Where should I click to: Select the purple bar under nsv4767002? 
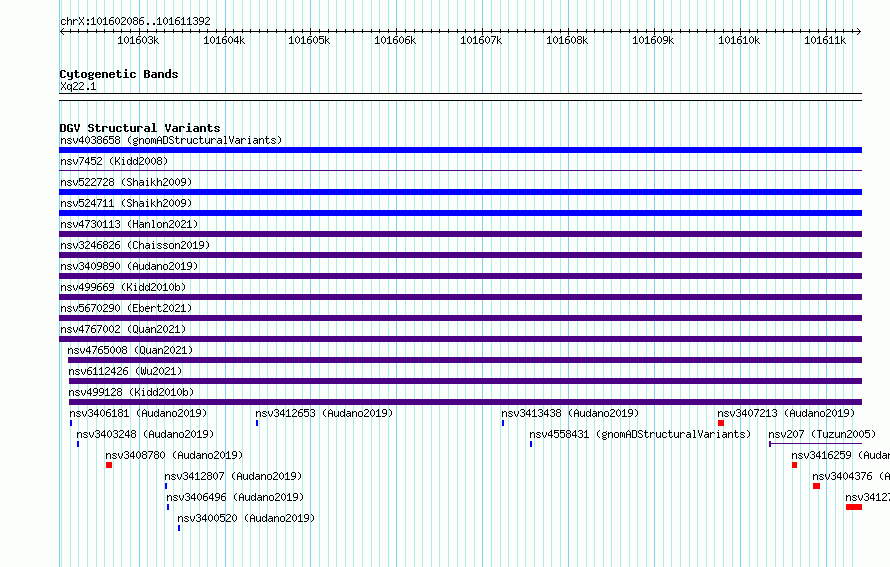(x=460, y=339)
